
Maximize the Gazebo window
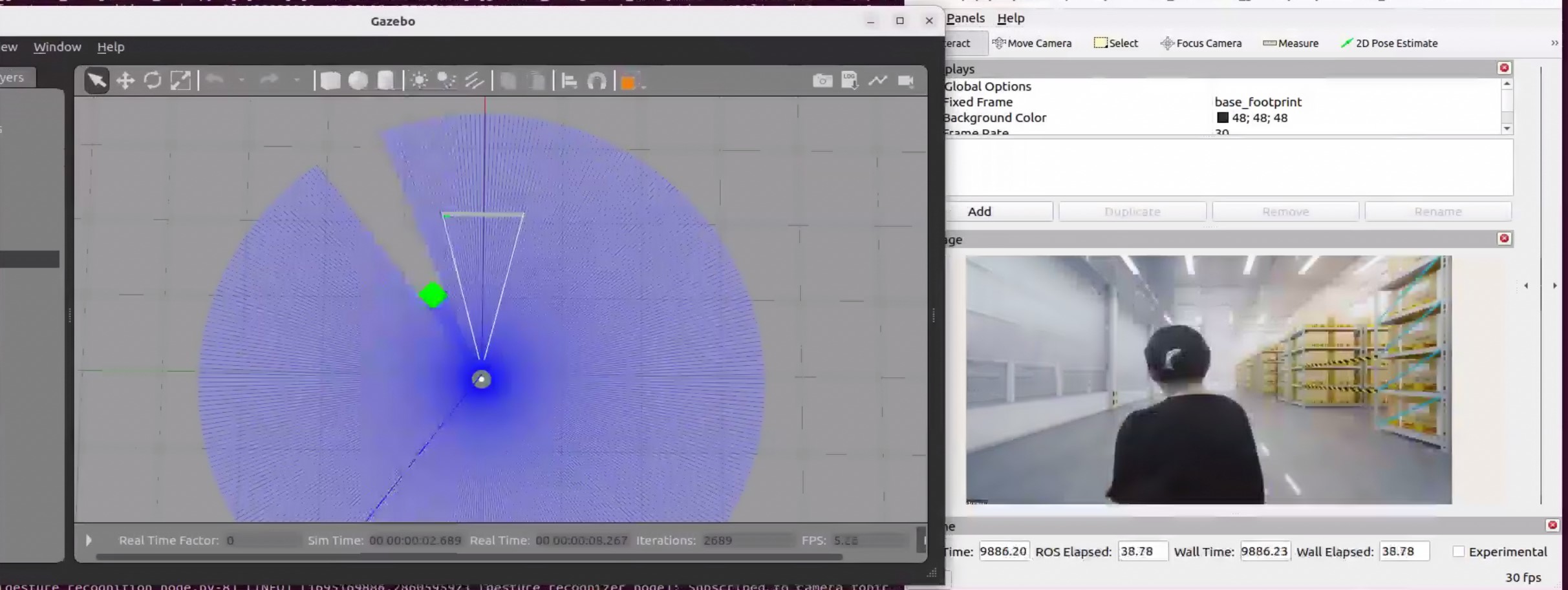pyautogui.click(x=899, y=21)
